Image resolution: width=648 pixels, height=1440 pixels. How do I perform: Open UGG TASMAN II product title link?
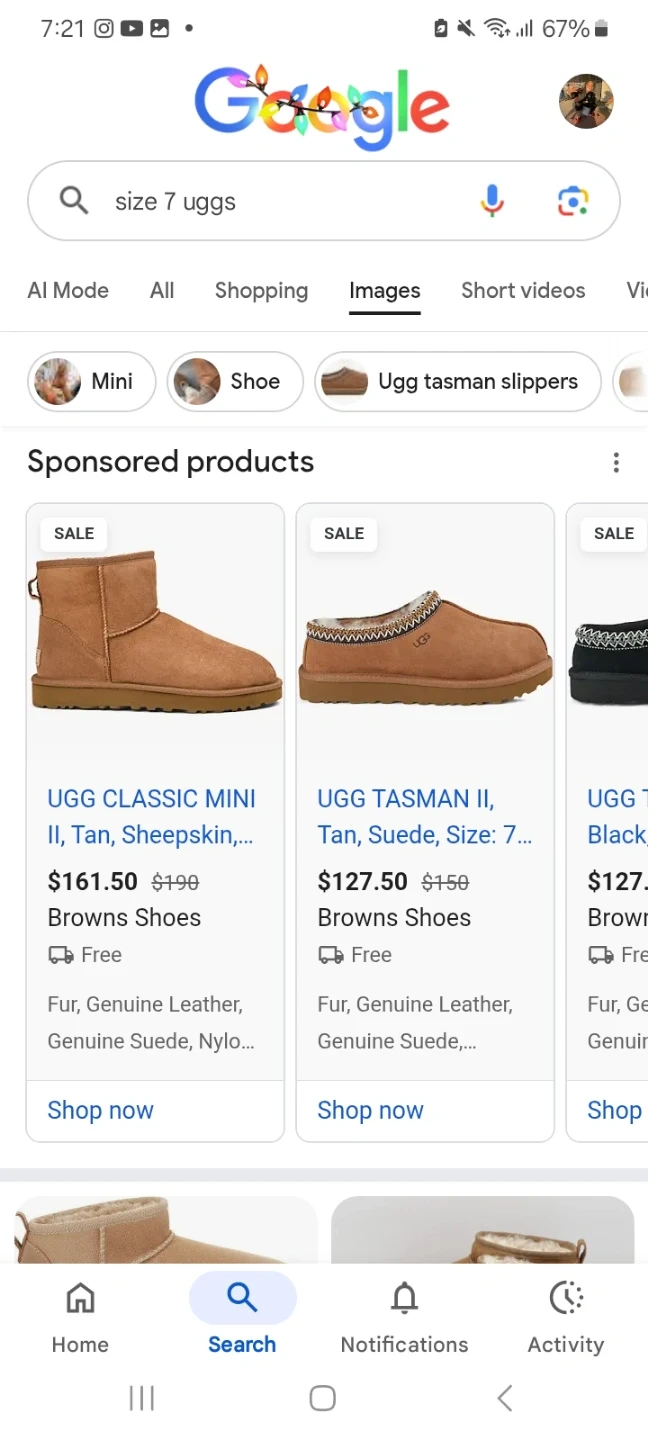[x=424, y=816]
